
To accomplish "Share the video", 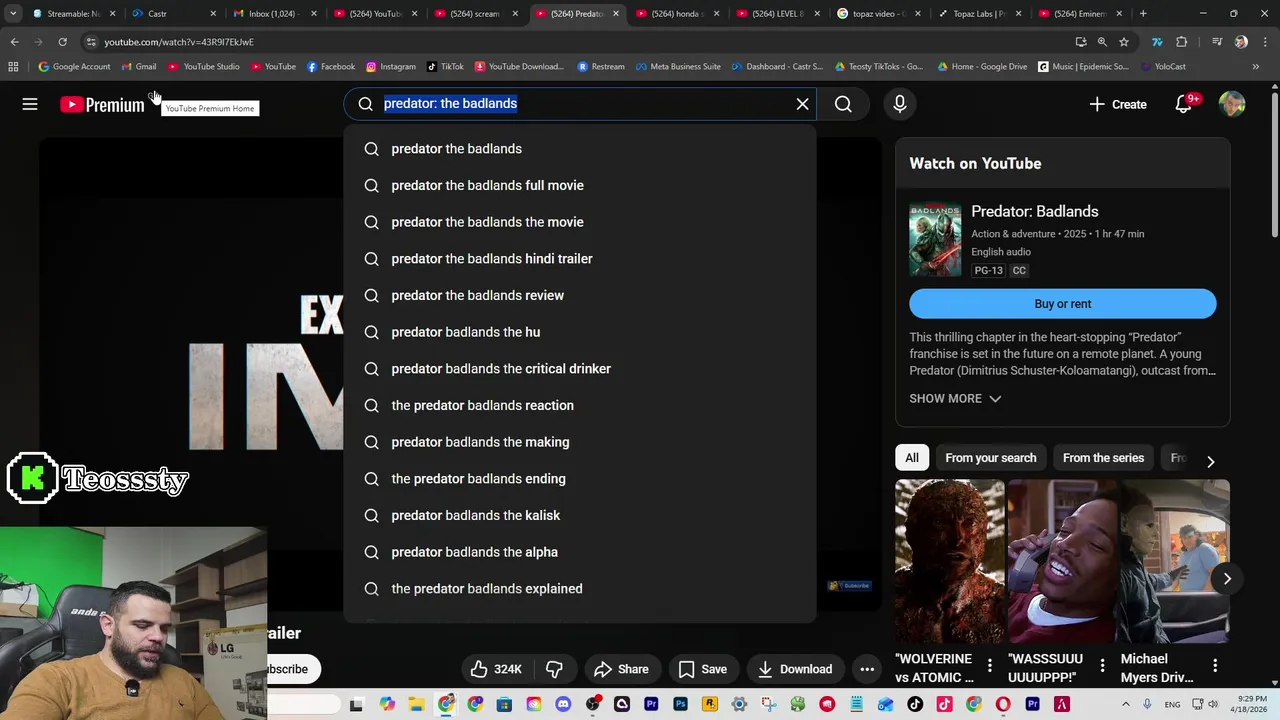I will 620,669.
